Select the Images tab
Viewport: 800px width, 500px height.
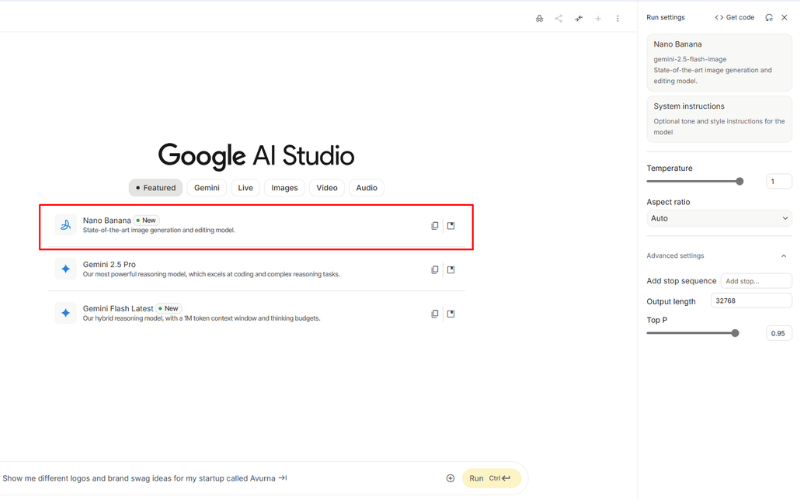tap(284, 188)
